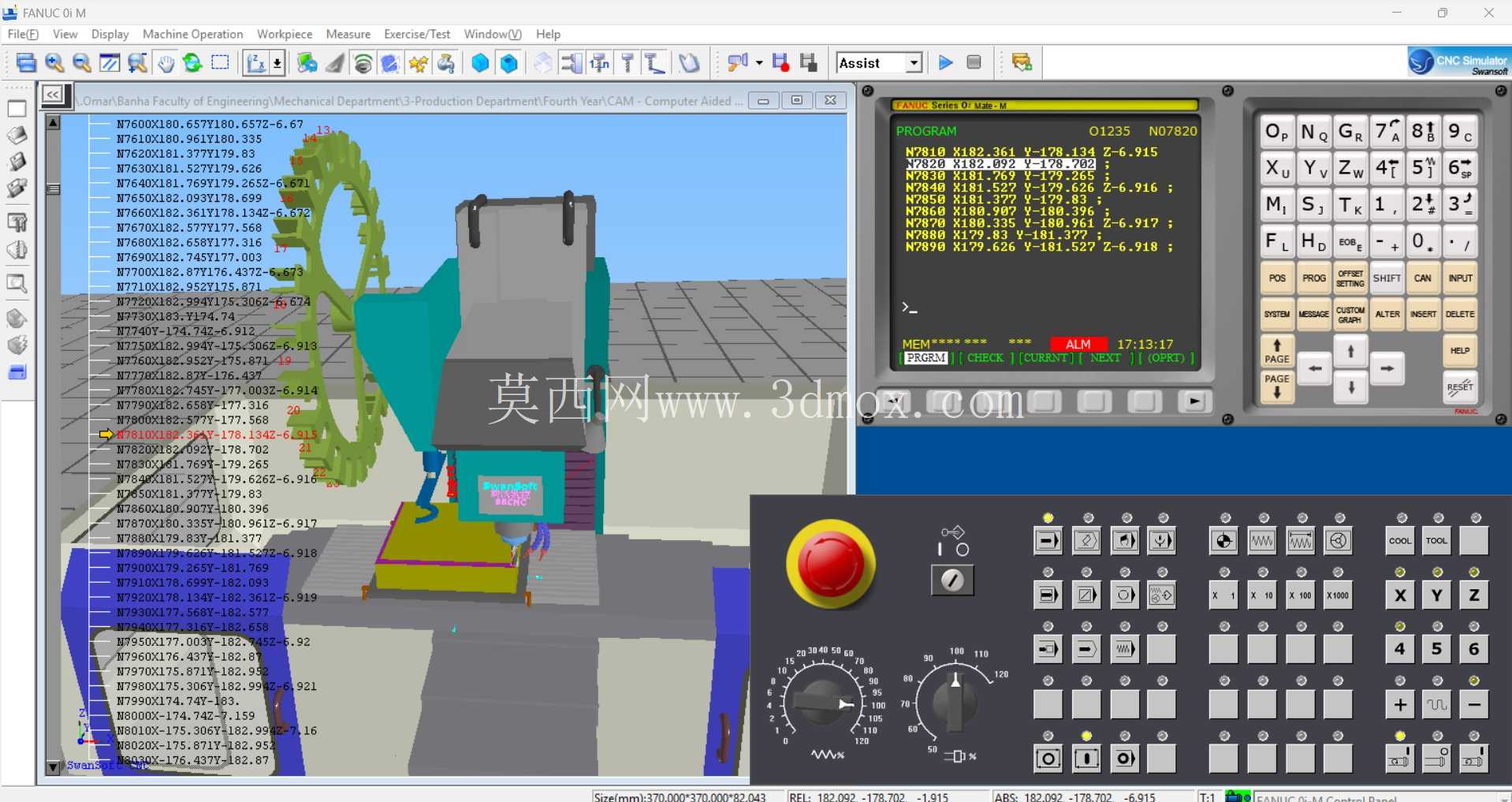Click the PAGE up arrow key
1512x802 pixels.
[1276, 351]
